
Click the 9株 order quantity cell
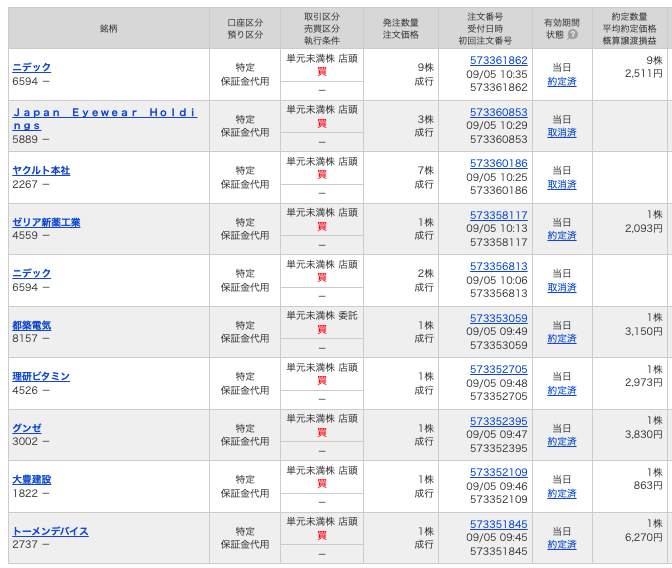coord(426,67)
